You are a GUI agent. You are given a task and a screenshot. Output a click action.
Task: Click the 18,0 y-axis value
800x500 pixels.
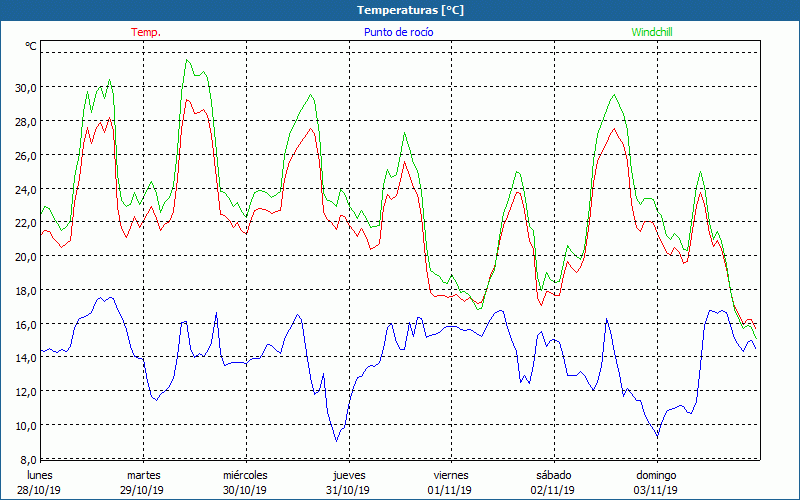pos(26,291)
